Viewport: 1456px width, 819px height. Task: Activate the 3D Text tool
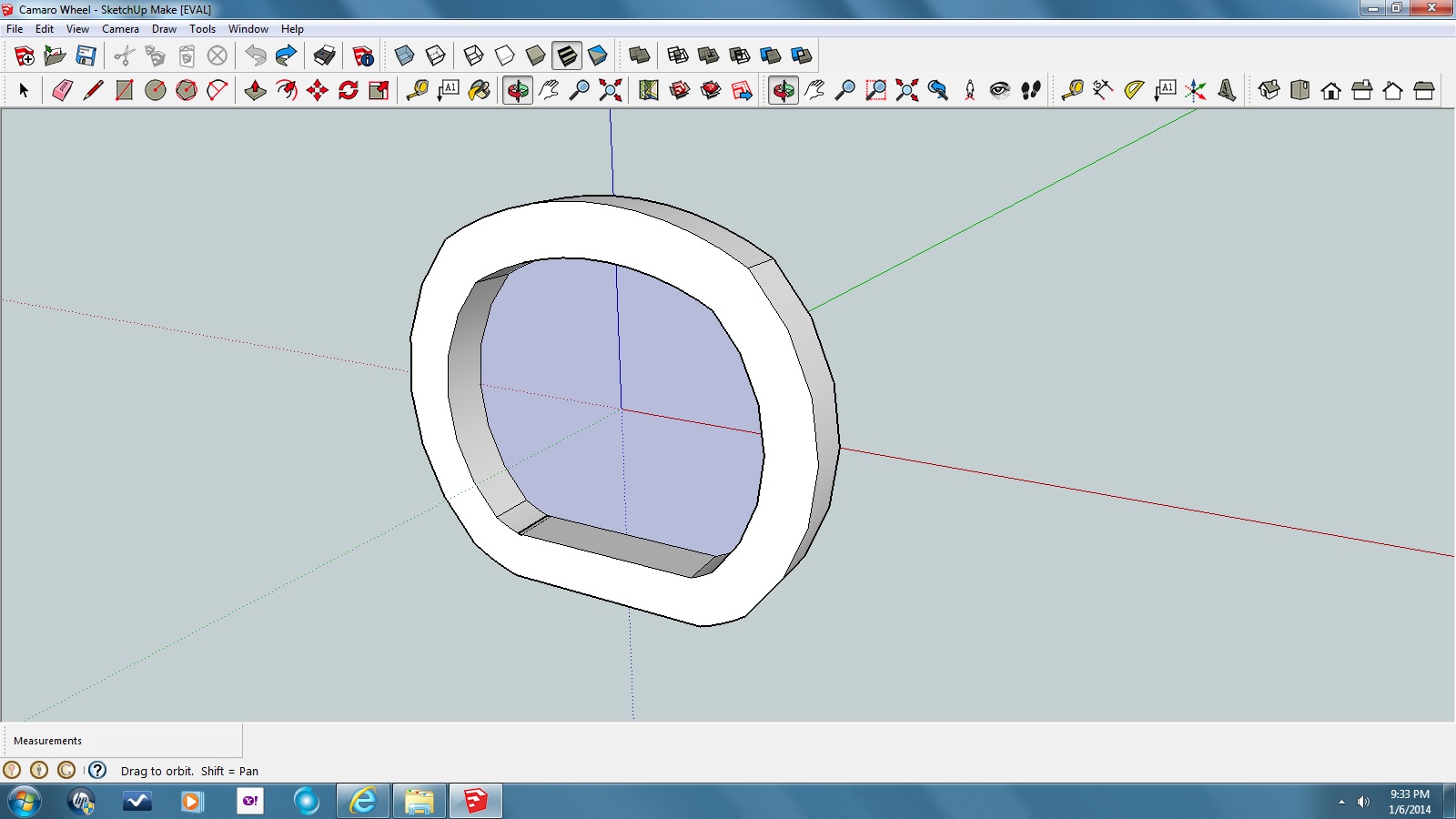[1227, 90]
